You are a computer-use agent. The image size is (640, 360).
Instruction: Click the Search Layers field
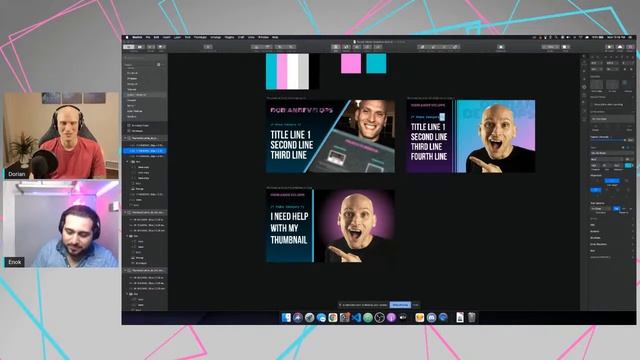coord(145,58)
